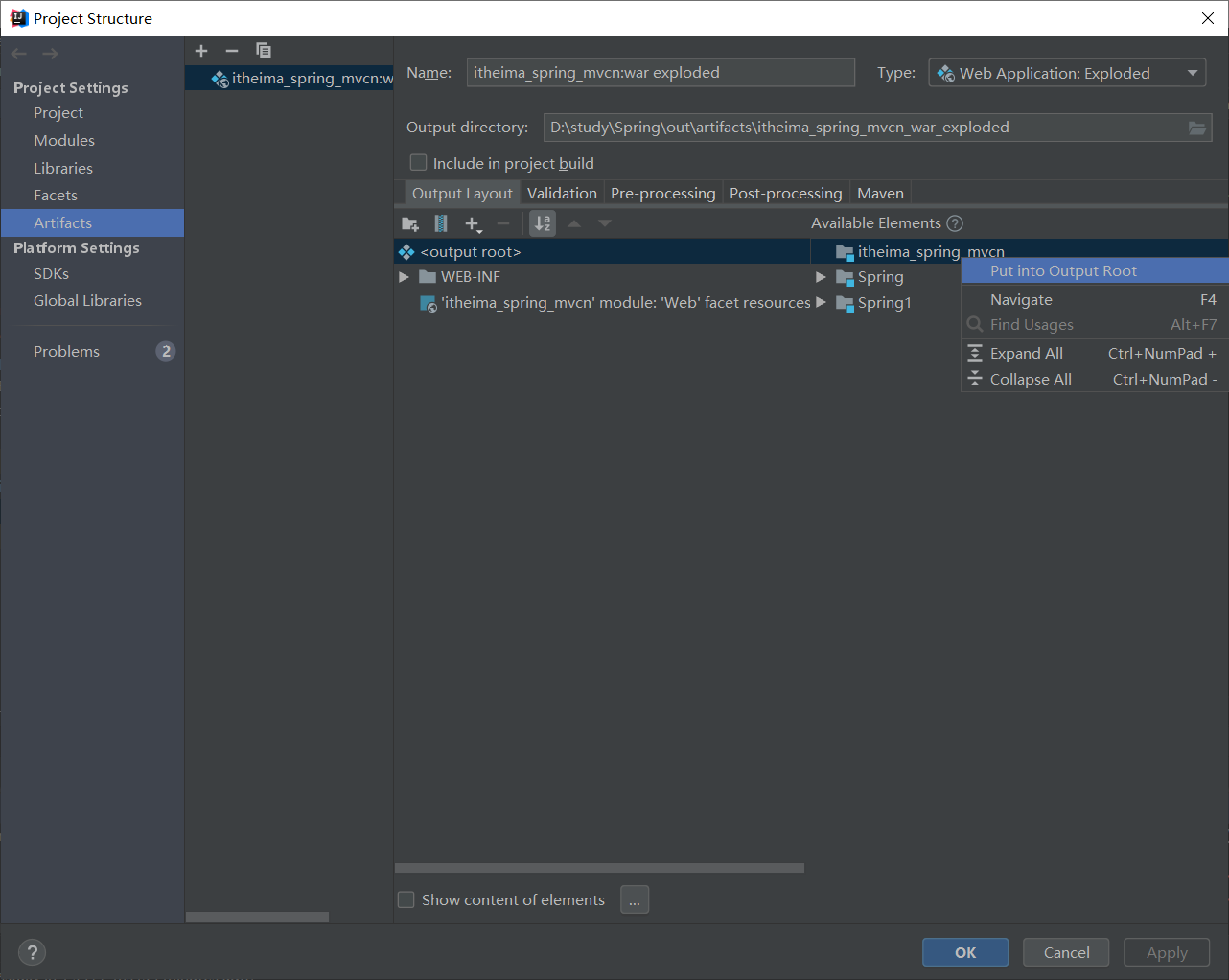
Task: Choose Expand All from the context menu
Action: point(1095,354)
